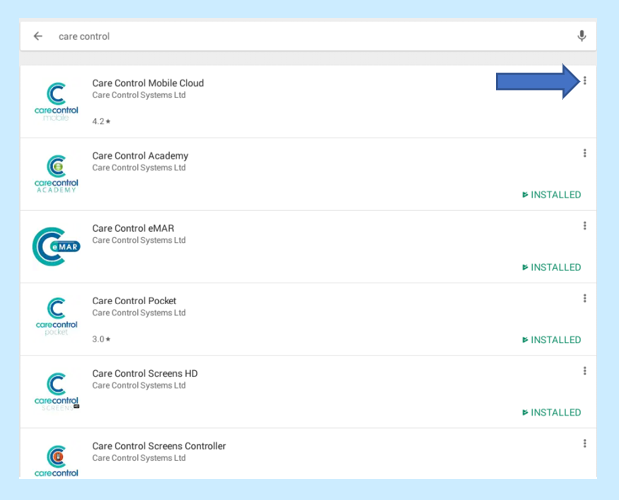Viewport: 619px width, 500px height.
Task: Open the 'Care Control Screens HD' title
Action: point(145,373)
